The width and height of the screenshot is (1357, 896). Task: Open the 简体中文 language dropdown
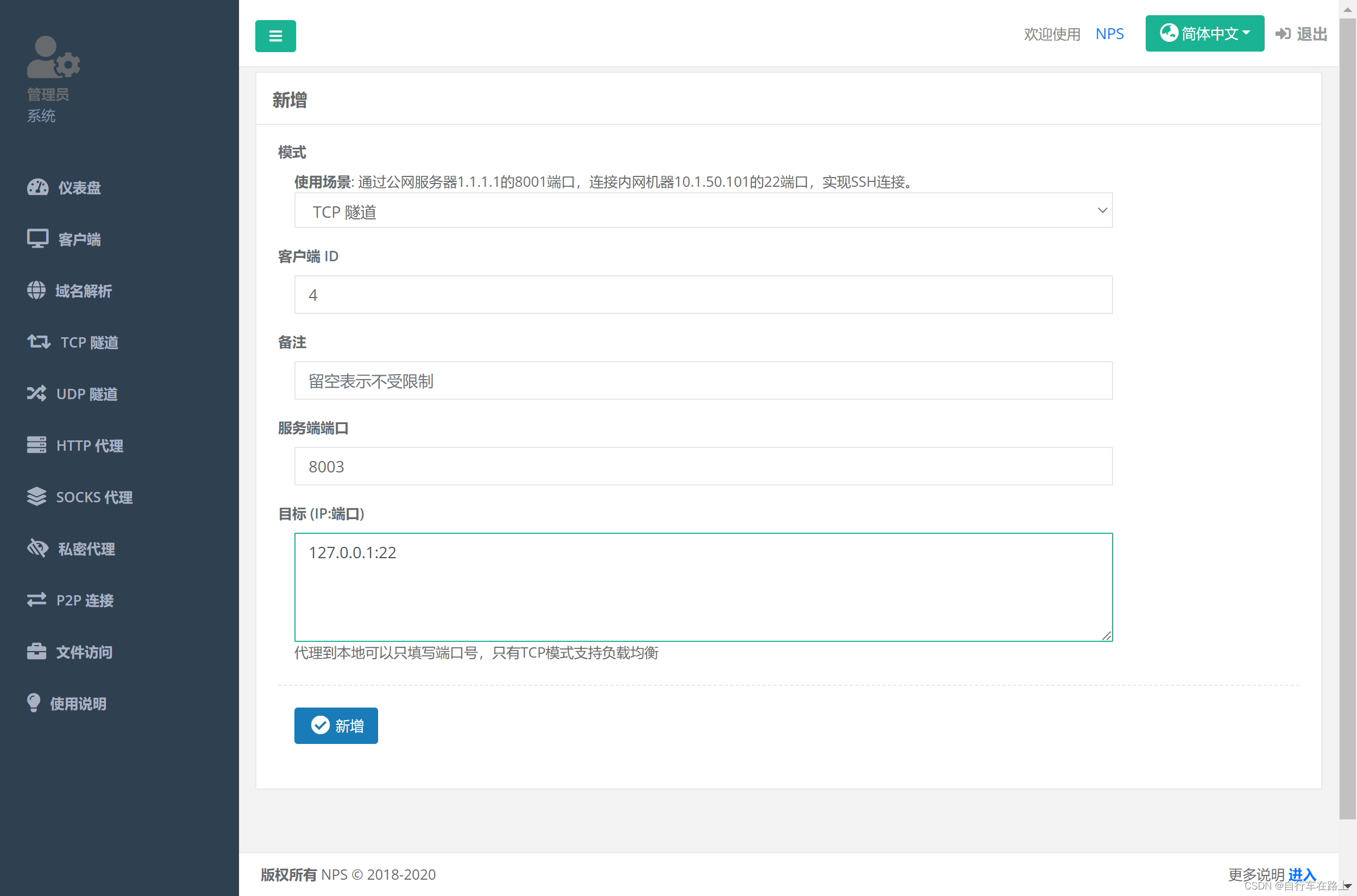click(1204, 33)
